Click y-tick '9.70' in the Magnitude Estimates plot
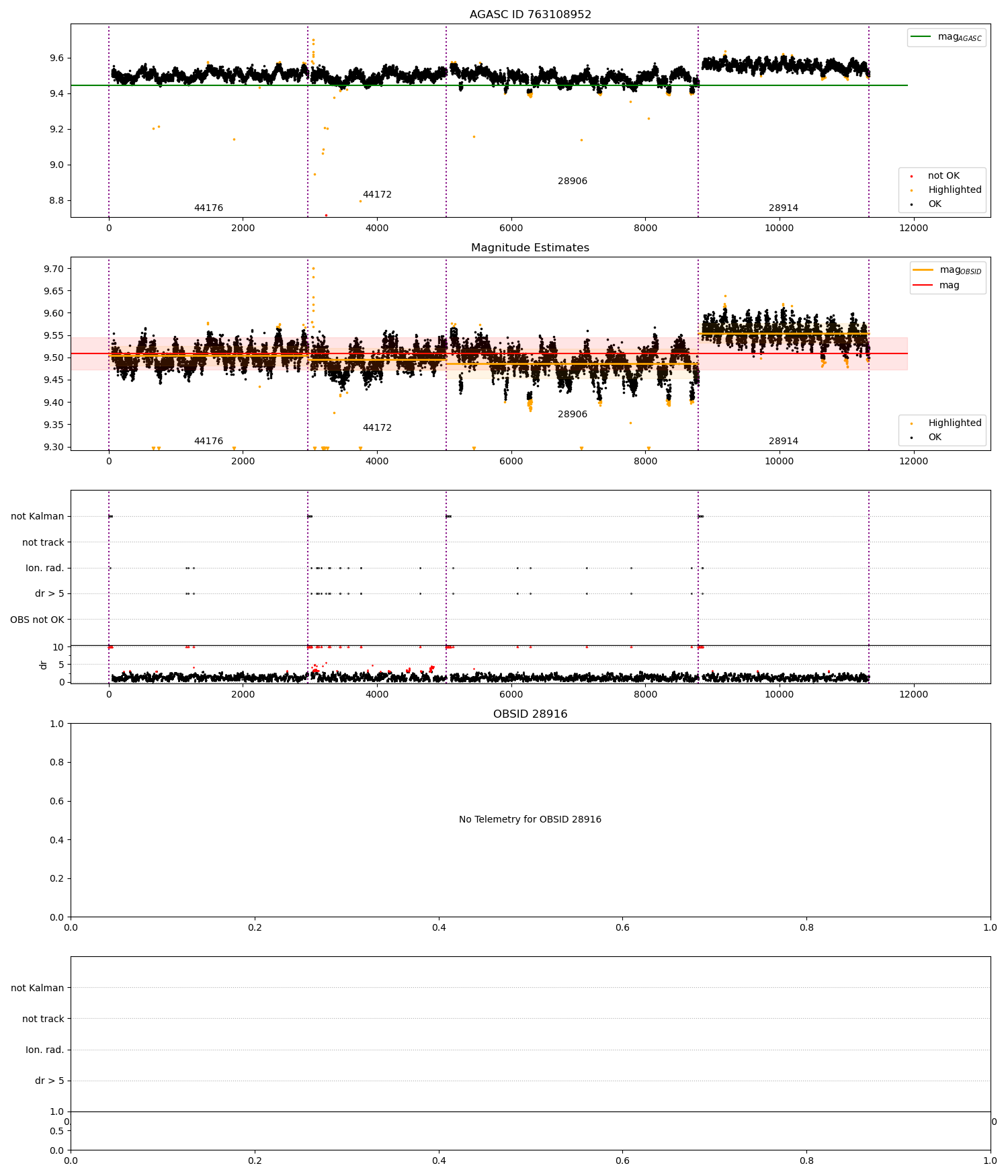The width and height of the screenshot is (1008, 1176). (x=54, y=269)
